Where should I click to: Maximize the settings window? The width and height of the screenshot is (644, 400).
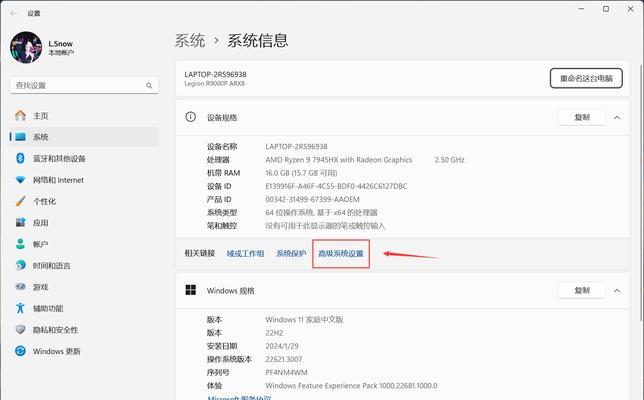[x=606, y=9]
